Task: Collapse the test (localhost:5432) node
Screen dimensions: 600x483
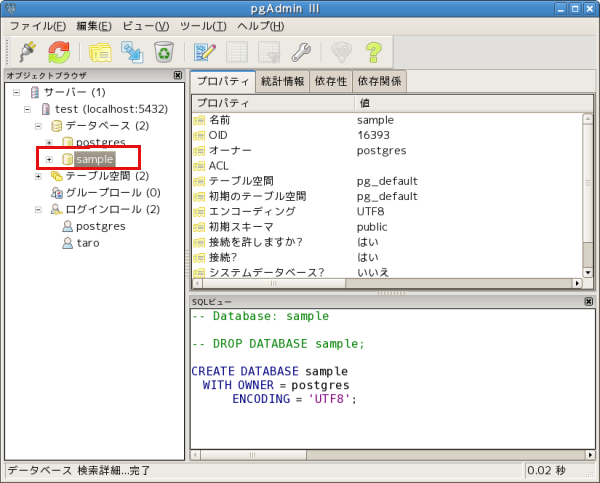Action: coord(27,109)
